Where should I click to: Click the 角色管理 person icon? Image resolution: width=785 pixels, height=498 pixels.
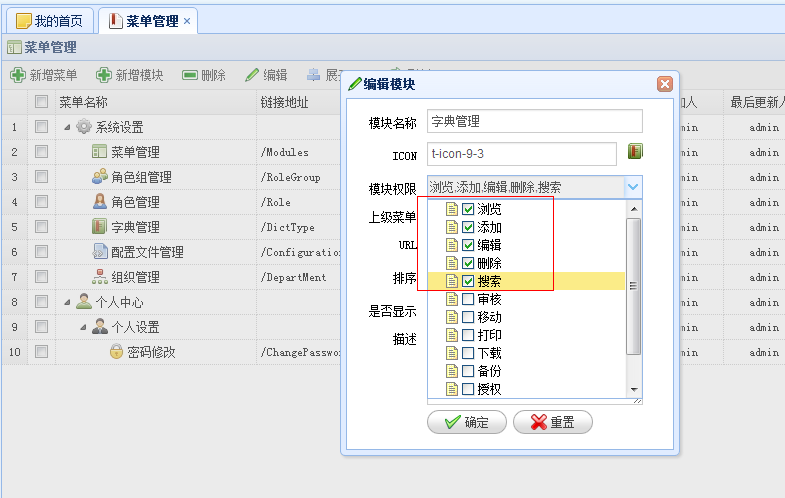tap(100, 201)
